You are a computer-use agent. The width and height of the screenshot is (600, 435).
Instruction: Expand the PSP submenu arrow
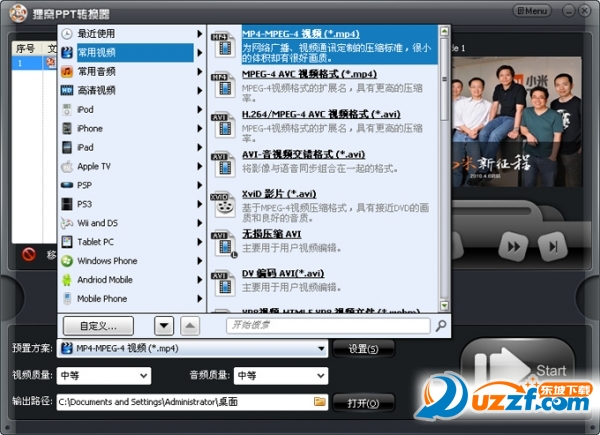click(199, 185)
